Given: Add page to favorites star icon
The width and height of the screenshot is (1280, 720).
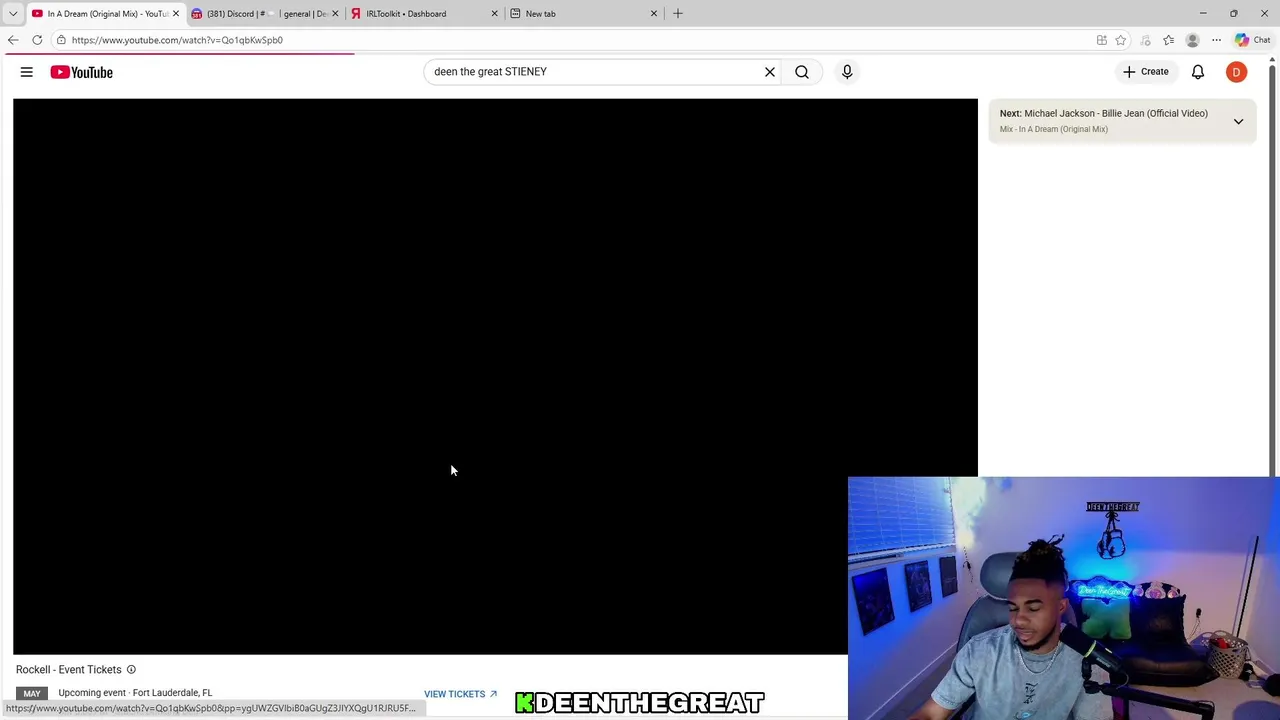Looking at the screenshot, I should tap(1121, 40).
